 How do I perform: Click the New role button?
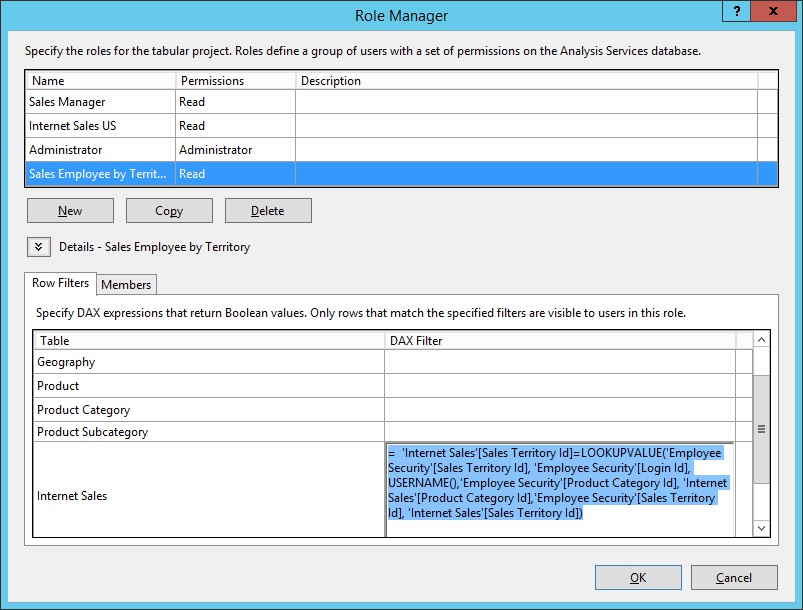[70, 211]
